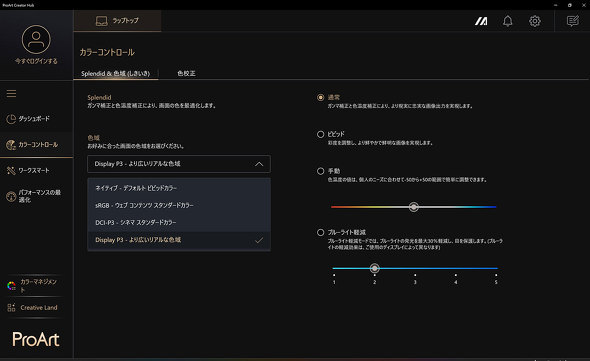Viewport: 590px width, 361px height.
Task: Click the ASUS logo icon in the header
Action: (481, 21)
